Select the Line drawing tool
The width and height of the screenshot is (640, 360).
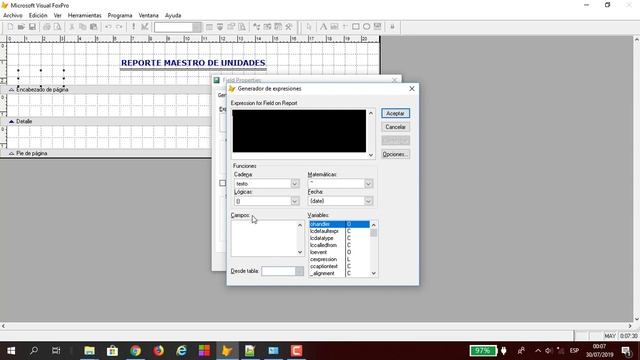point(345,27)
